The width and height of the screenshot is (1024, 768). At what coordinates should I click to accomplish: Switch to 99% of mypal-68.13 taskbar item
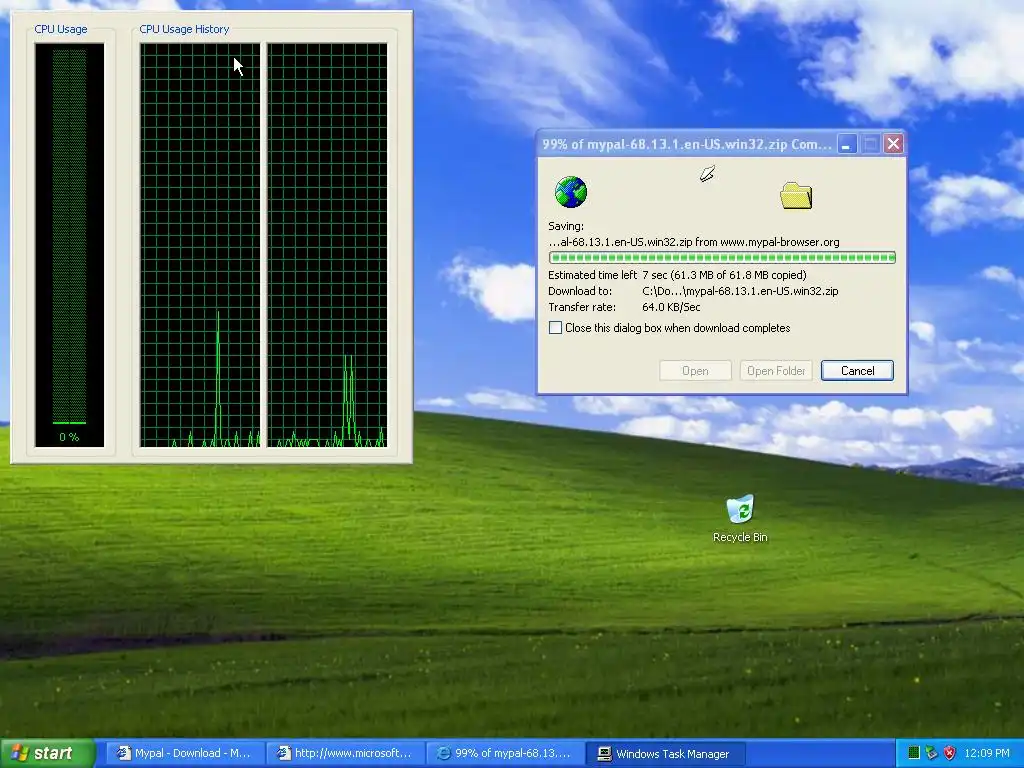[505, 753]
